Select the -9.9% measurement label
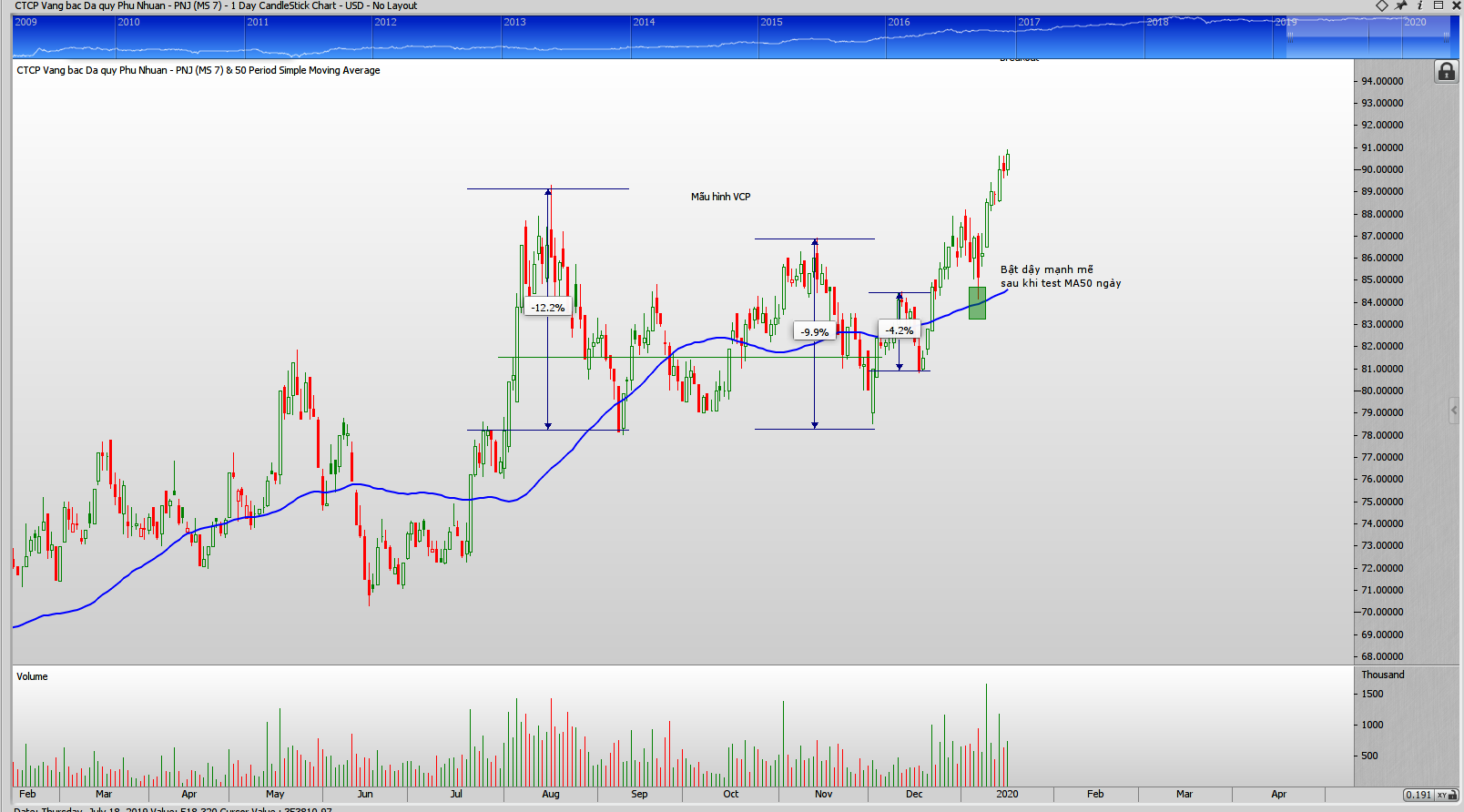The width and height of the screenshot is (1464, 812). 814,332
